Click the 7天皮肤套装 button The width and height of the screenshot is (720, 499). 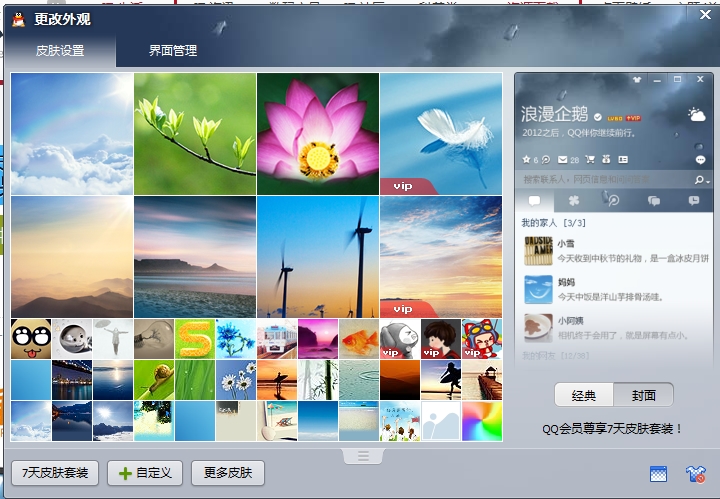point(55,473)
